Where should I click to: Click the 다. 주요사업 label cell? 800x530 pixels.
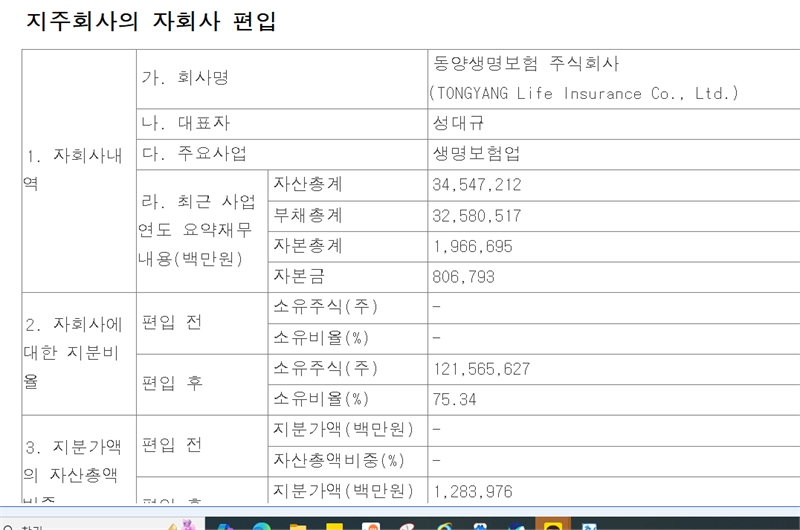coord(282,154)
